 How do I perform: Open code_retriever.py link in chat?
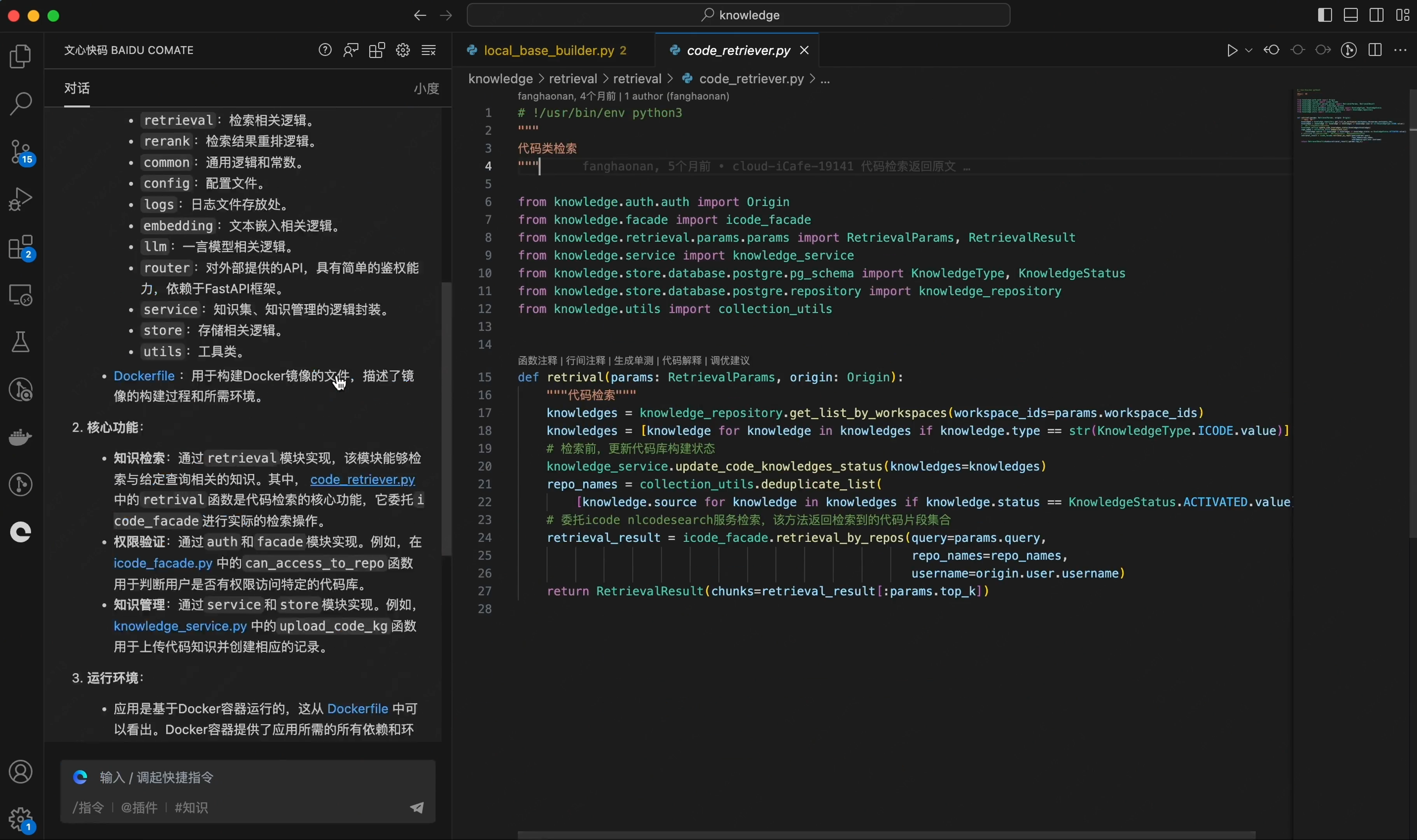(x=362, y=479)
